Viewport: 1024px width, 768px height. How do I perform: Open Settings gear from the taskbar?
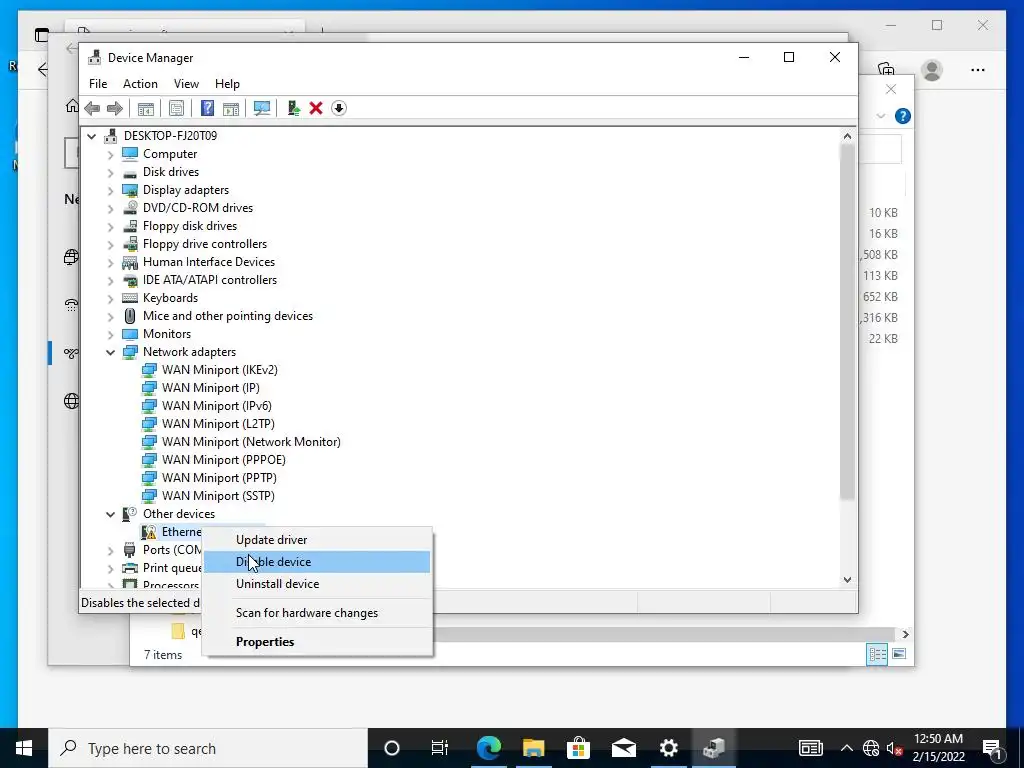pos(669,748)
